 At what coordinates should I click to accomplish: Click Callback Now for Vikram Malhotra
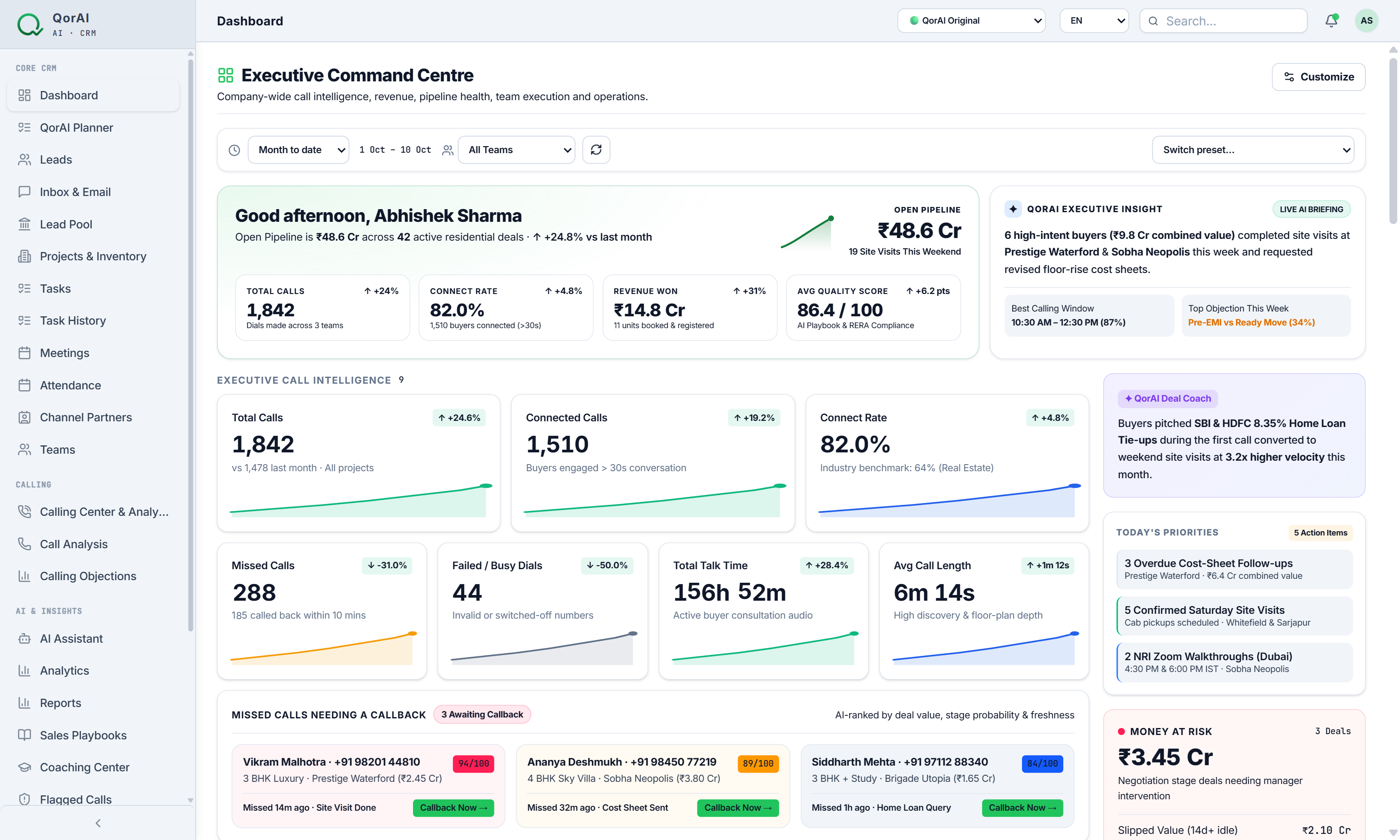[x=453, y=808]
